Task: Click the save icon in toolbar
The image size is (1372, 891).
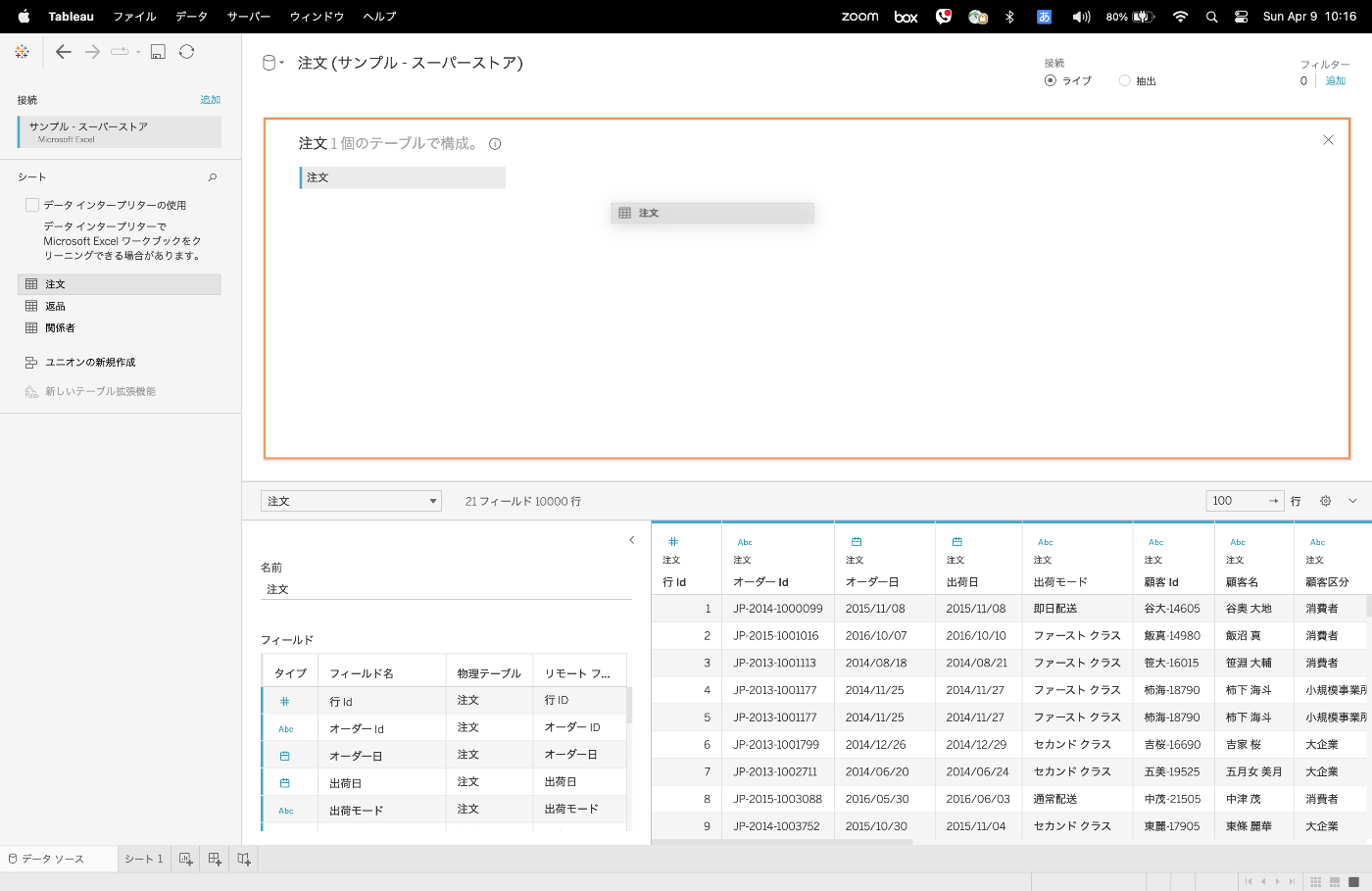Action: point(158,52)
